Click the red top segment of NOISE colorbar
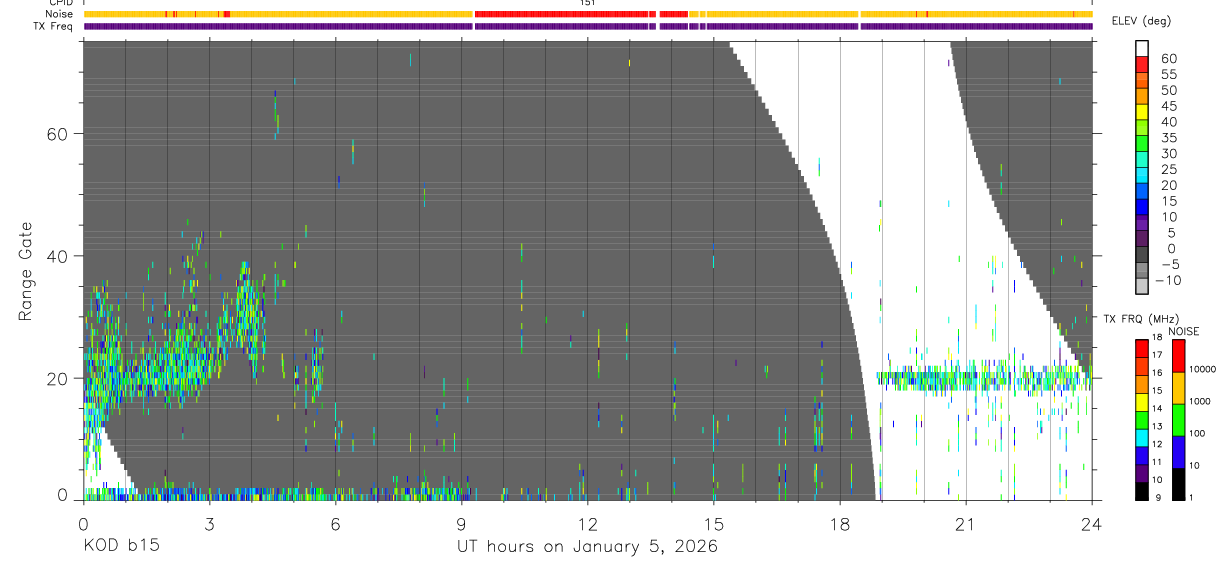 [1179, 356]
